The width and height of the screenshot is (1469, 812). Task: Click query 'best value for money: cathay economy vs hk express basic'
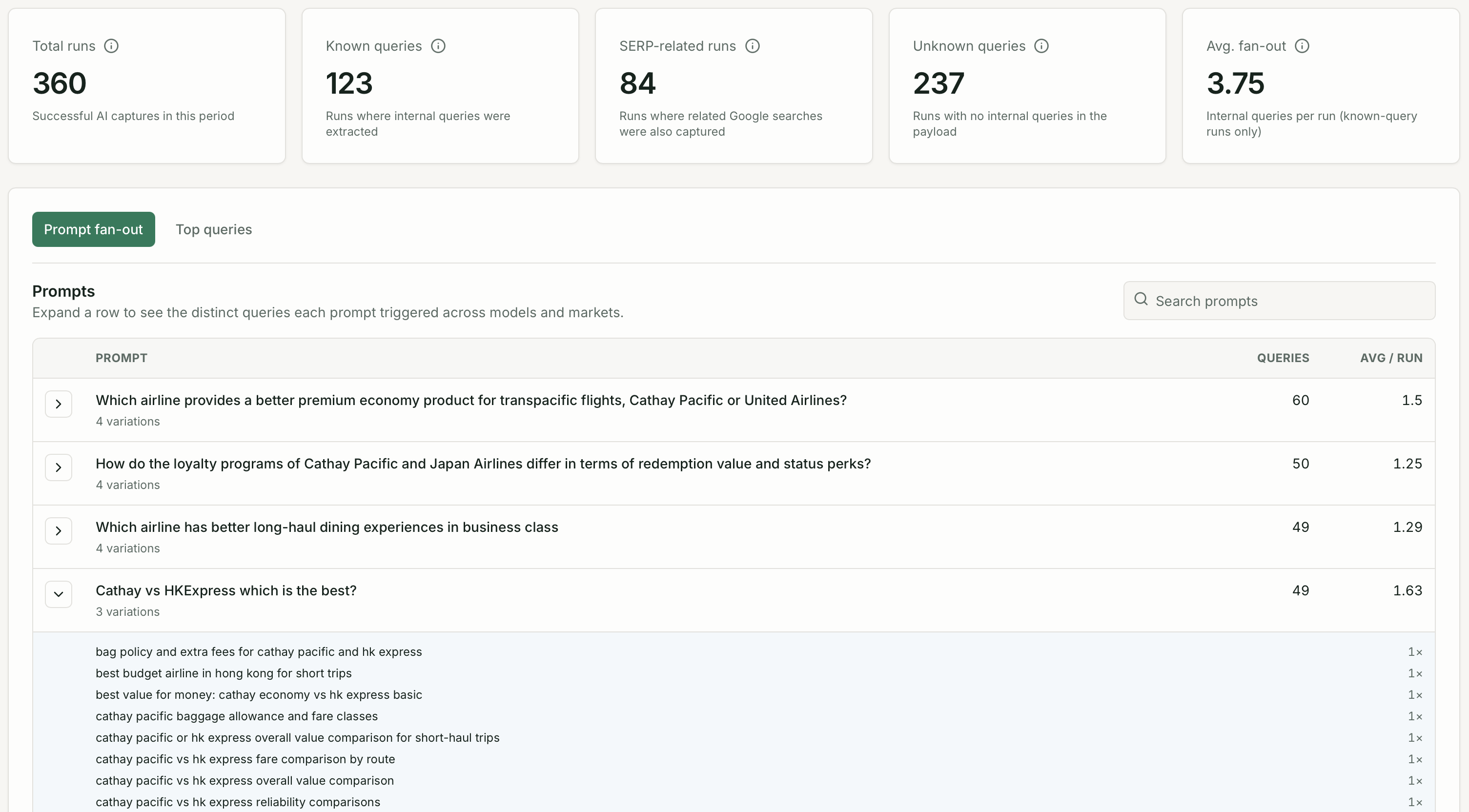(259, 694)
